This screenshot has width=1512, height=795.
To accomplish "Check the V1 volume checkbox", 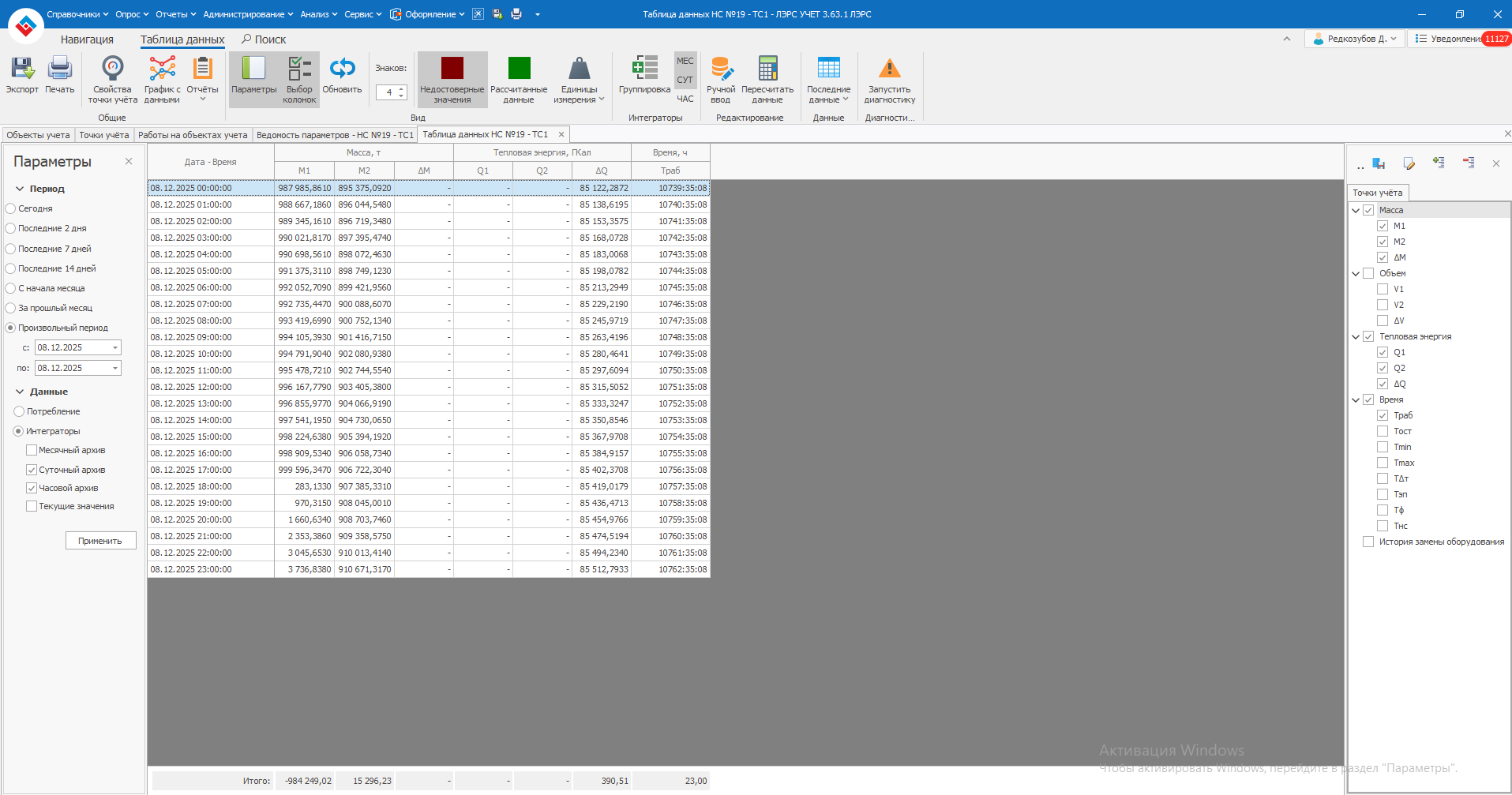I will coord(1383,289).
